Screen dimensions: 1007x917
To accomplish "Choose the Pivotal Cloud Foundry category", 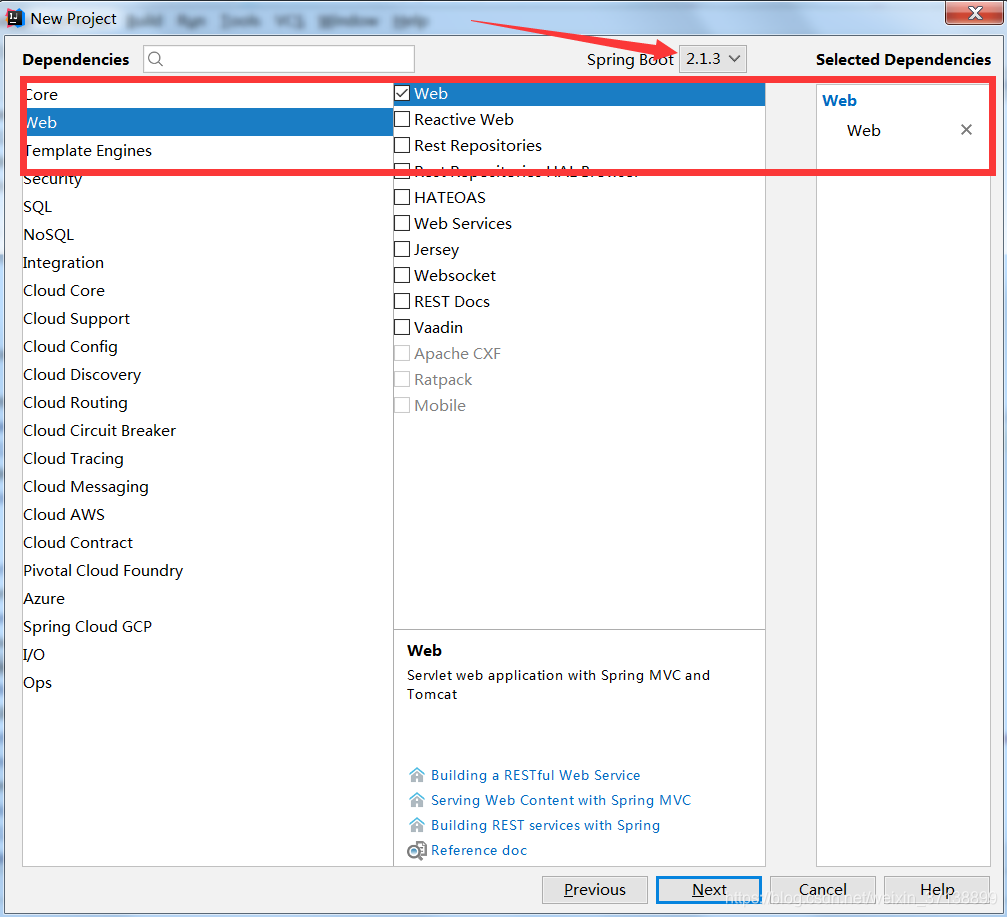I will pos(207,570).
